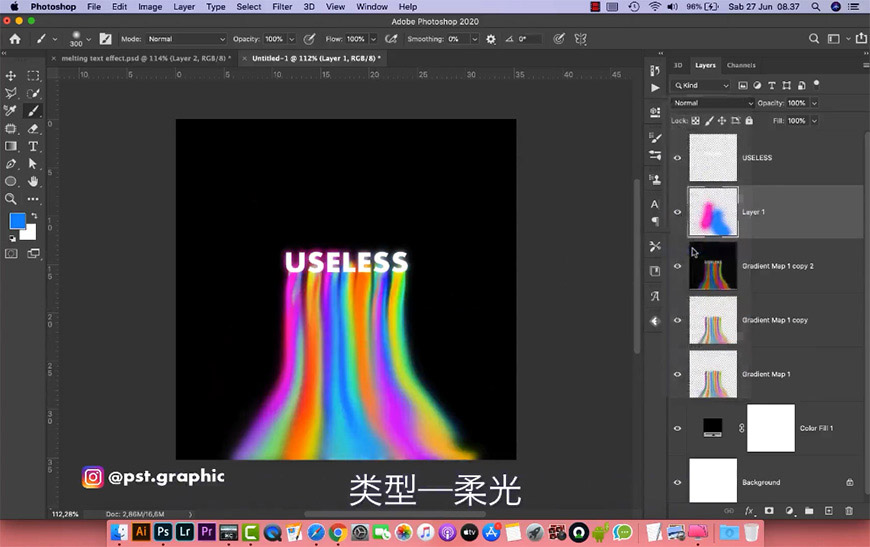
Task: Select the Quick Selection tool
Action: point(33,93)
